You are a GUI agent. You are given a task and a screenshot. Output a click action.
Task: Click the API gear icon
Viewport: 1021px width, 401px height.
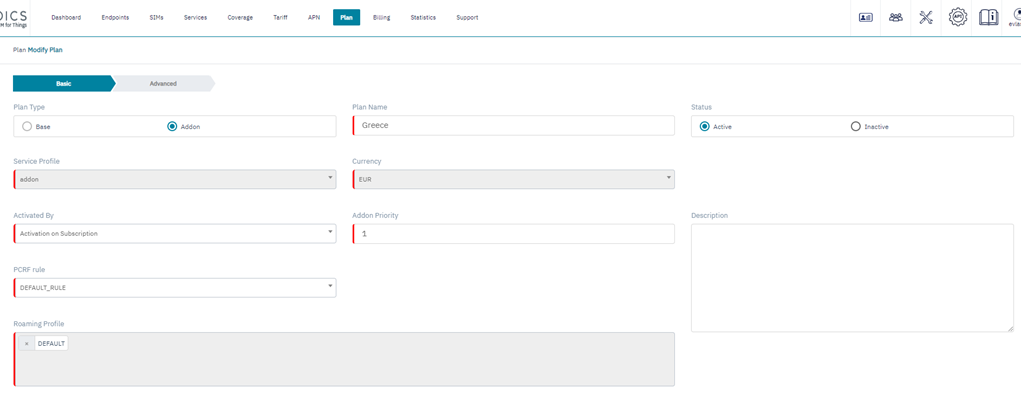coord(957,17)
